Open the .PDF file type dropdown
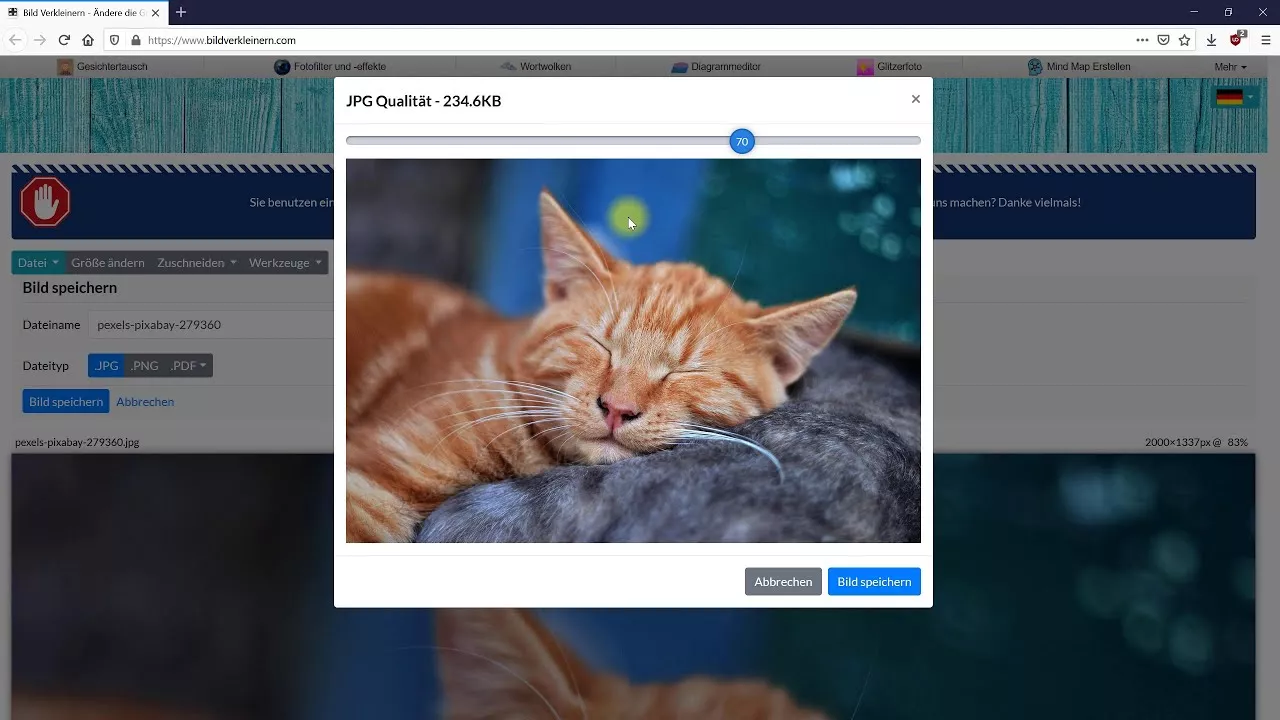Viewport: 1280px width, 720px height. [x=189, y=366]
